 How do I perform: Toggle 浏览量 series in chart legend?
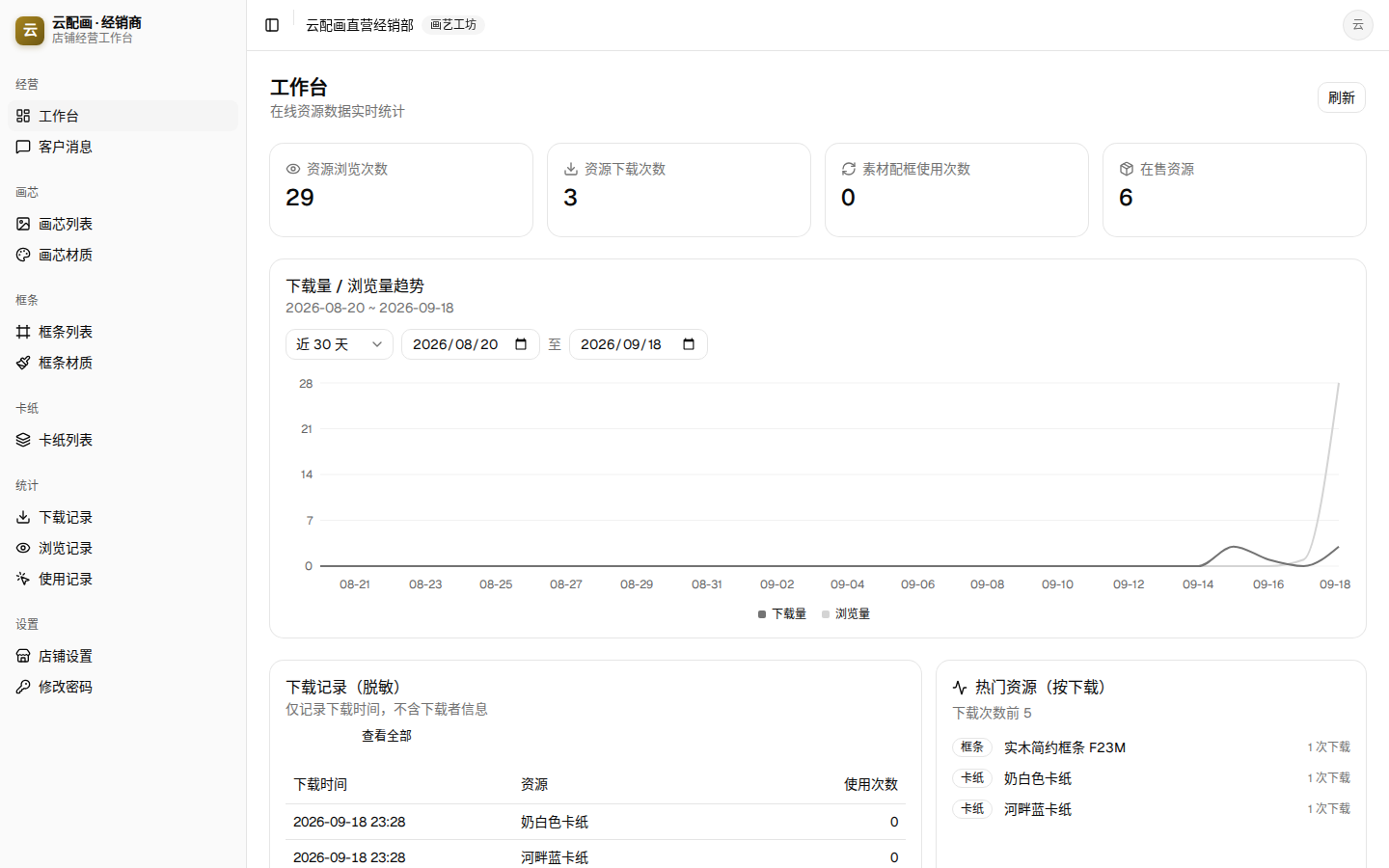pyautogui.click(x=846, y=613)
